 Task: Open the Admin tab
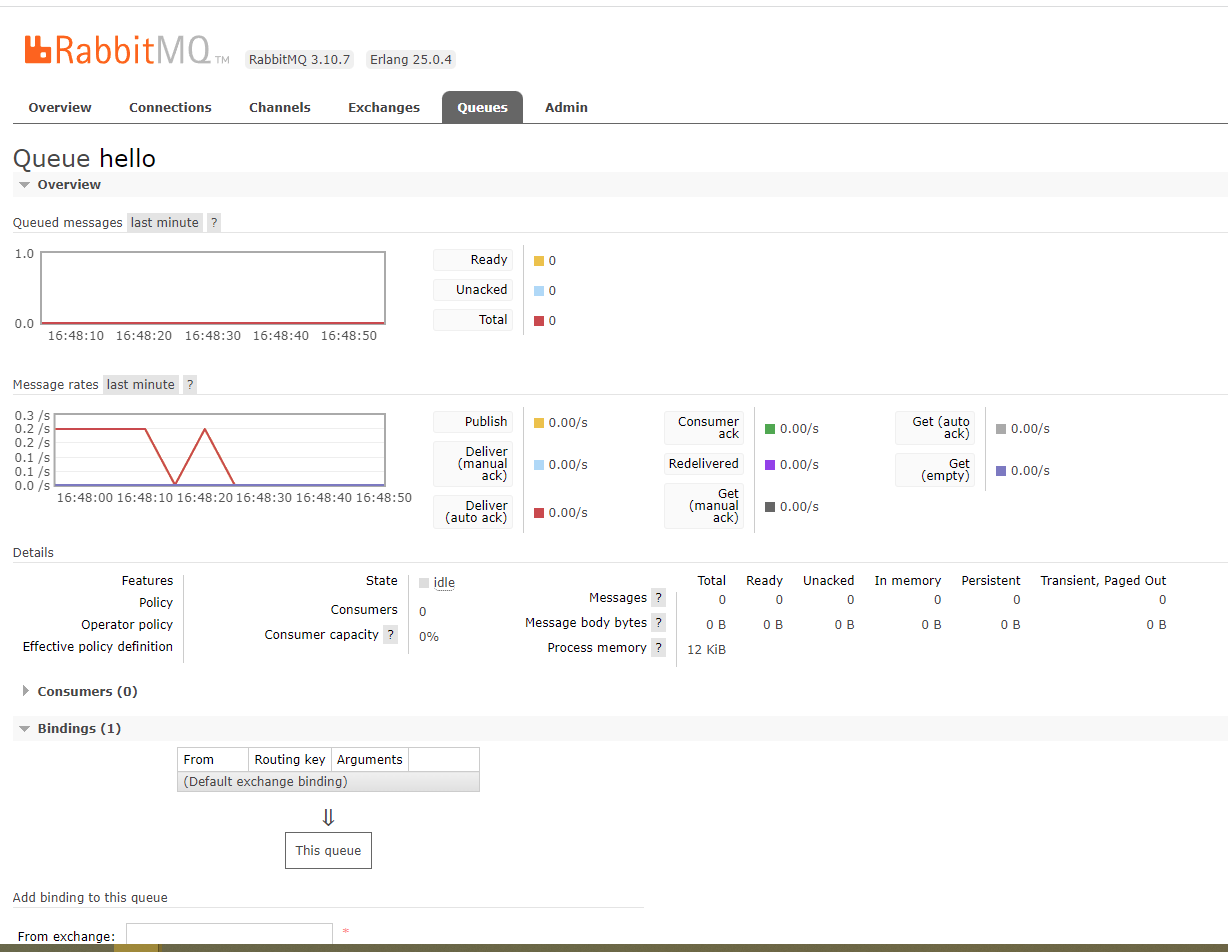coord(566,107)
